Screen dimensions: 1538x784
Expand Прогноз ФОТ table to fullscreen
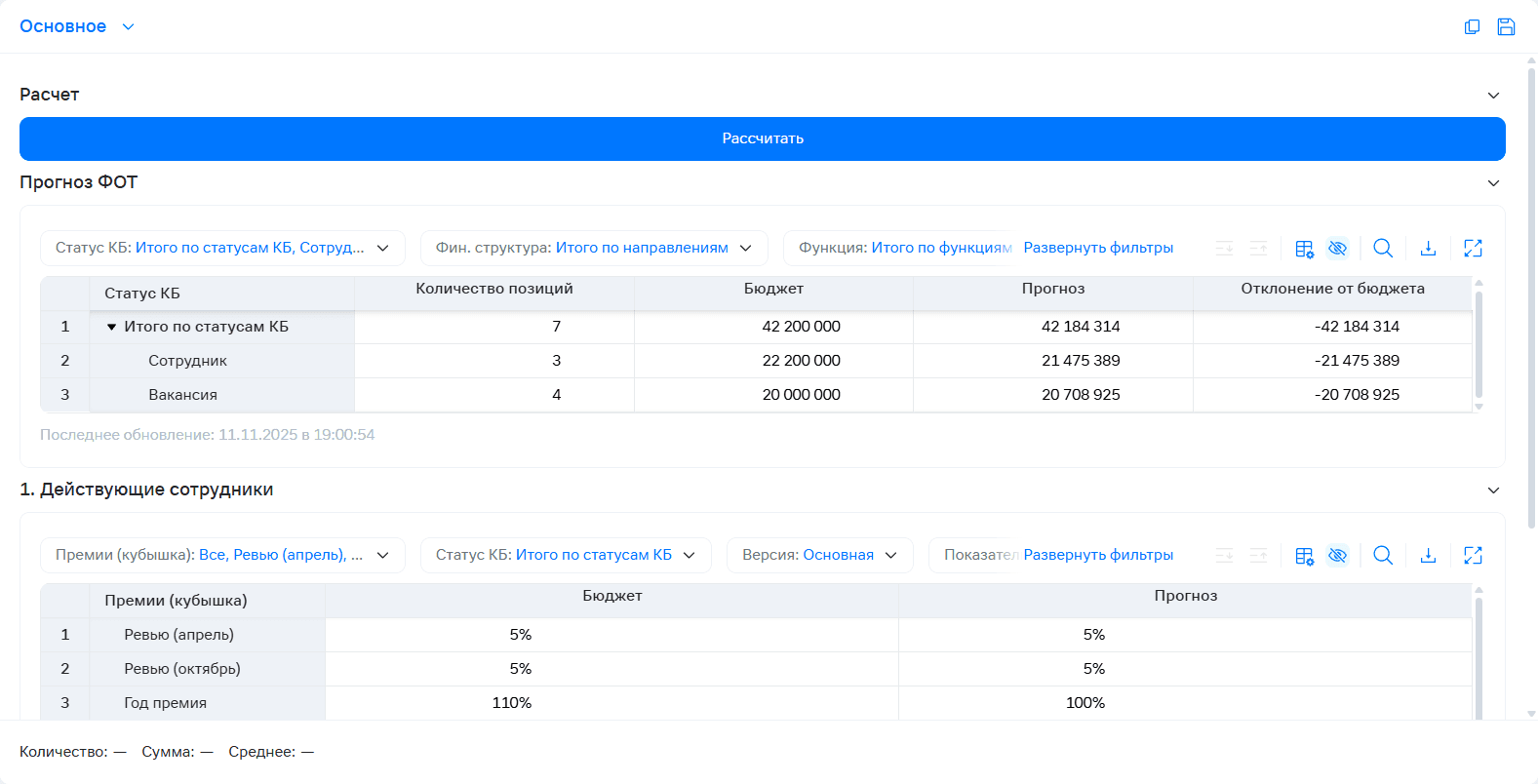pyautogui.click(x=1473, y=249)
